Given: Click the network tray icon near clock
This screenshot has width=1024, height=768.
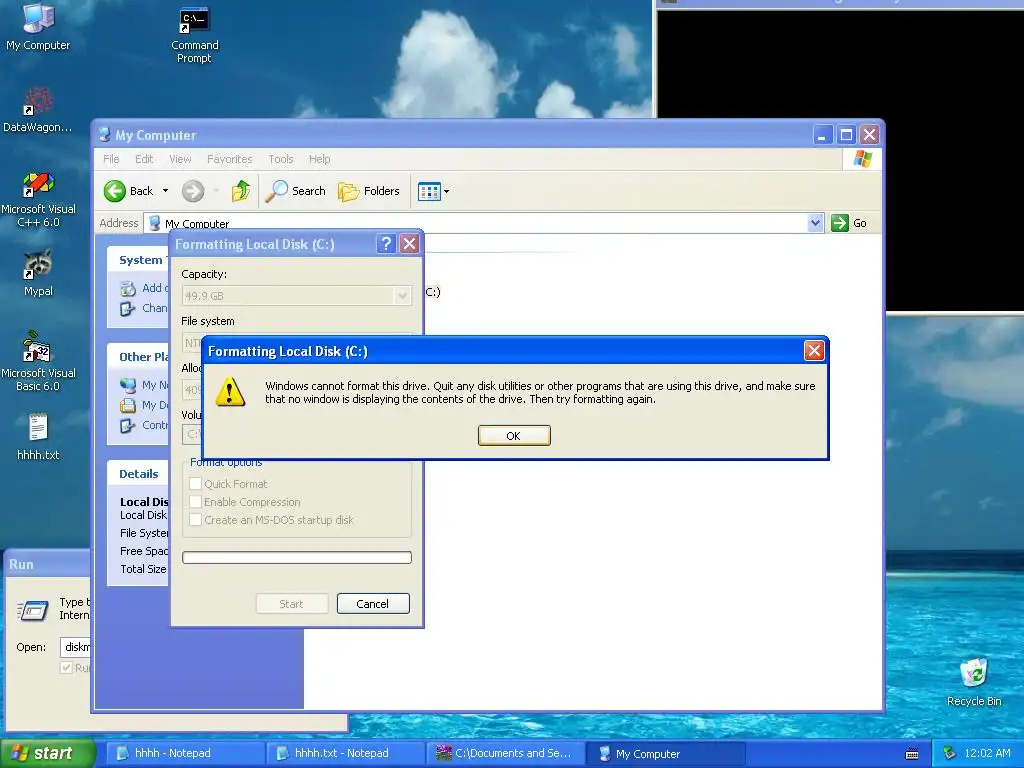Looking at the screenshot, I should click(949, 754).
